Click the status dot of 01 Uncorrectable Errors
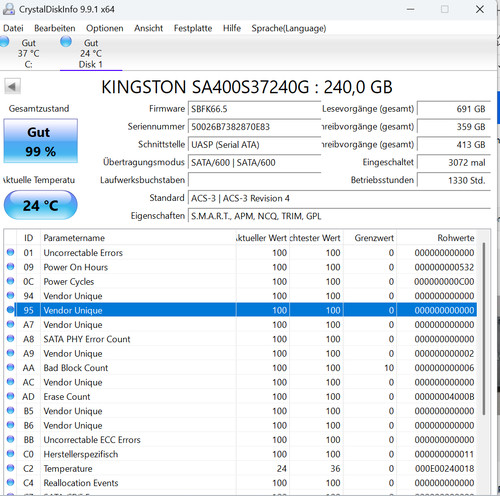 (10, 252)
